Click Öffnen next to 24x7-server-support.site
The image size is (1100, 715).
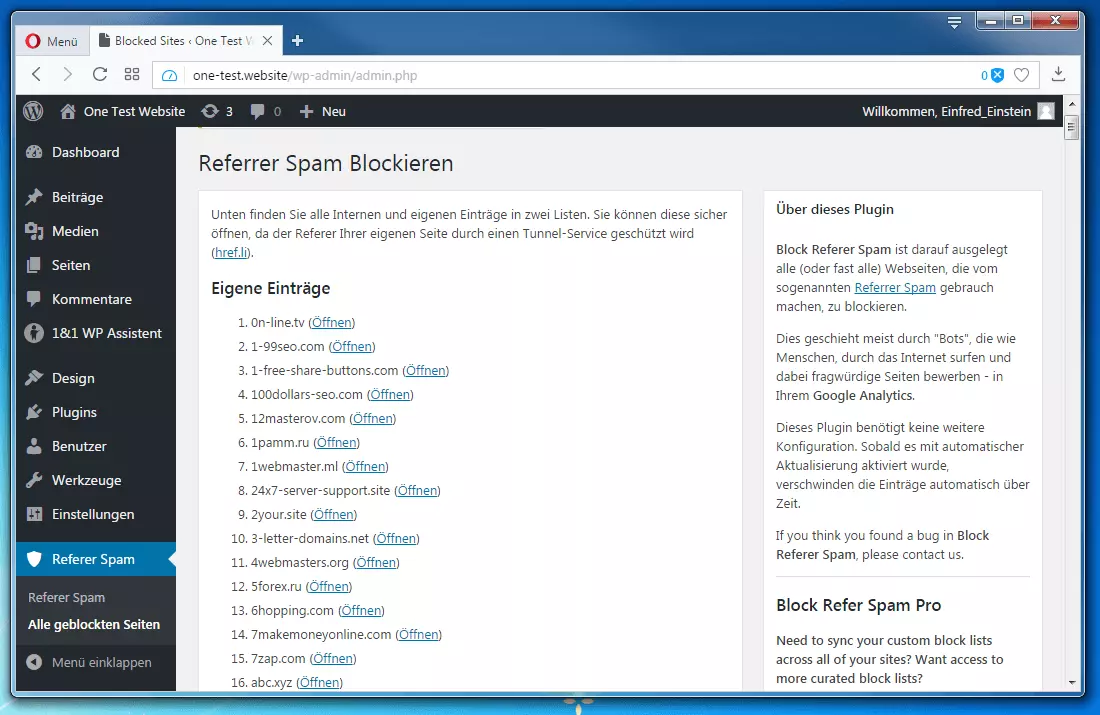point(417,490)
